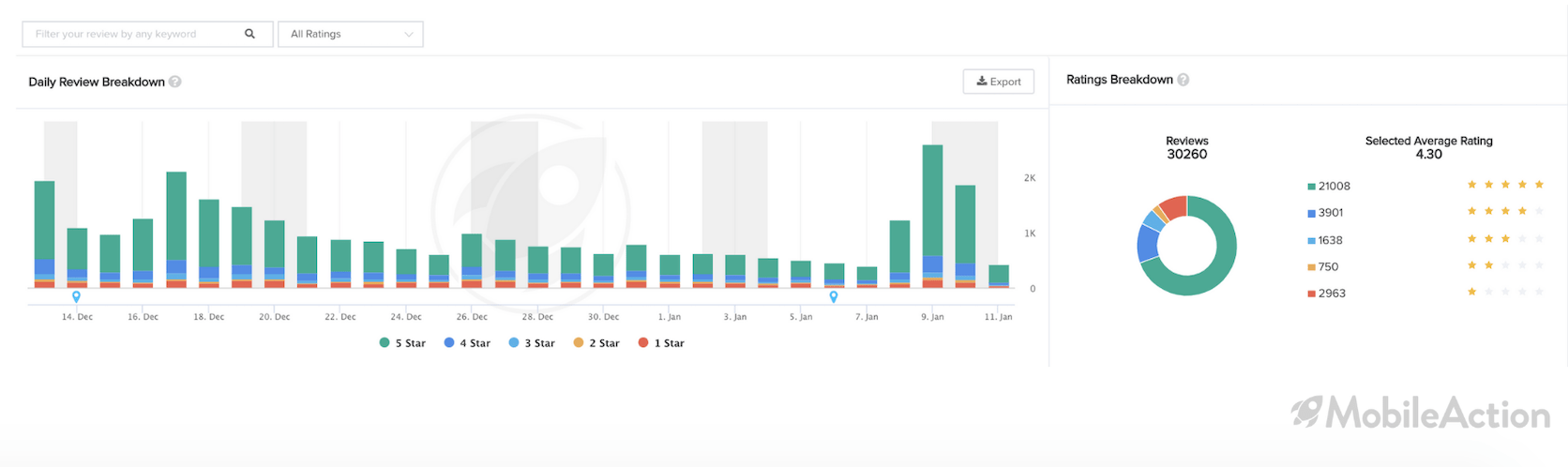The image size is (1568, 467).
Task: Click the Reviews 30260 total text
Action: [1187, 147]
